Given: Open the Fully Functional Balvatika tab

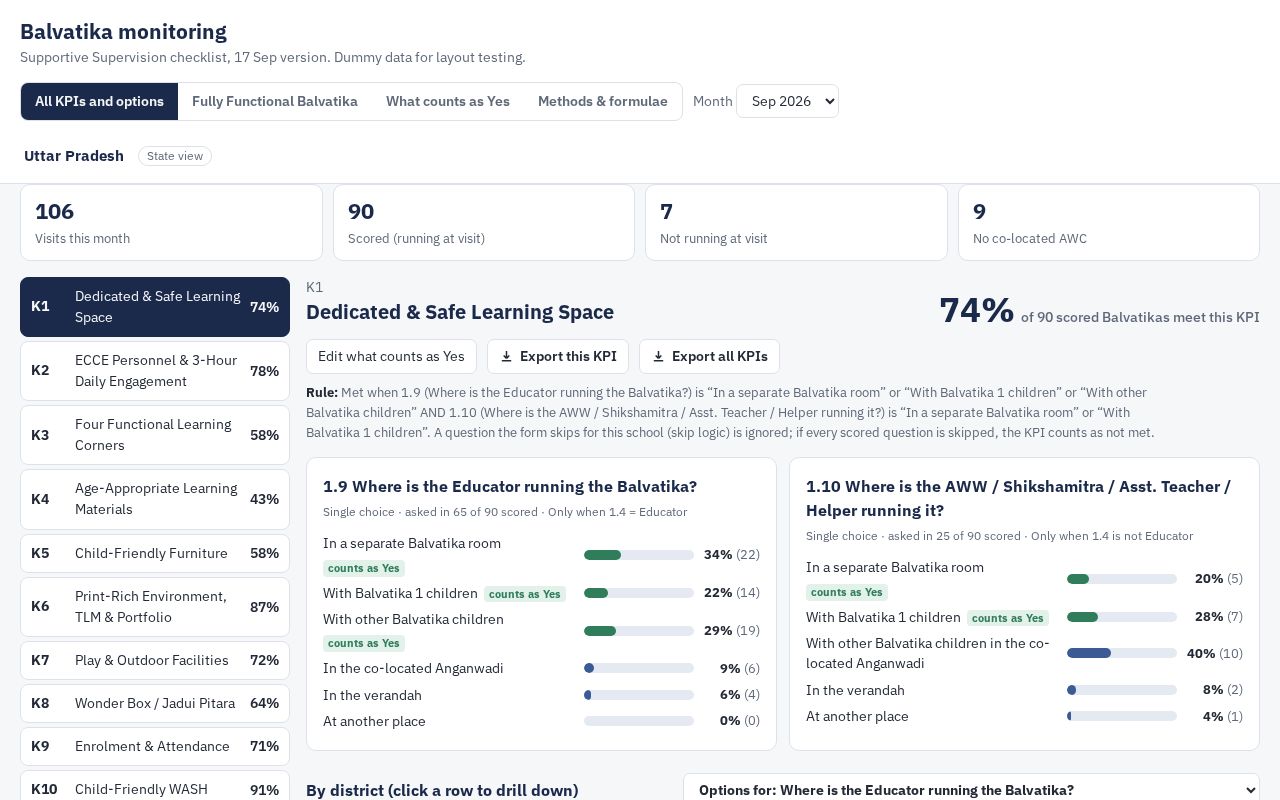Looking at the screenshot, I should pyautogui.click(x=275, y=101).
